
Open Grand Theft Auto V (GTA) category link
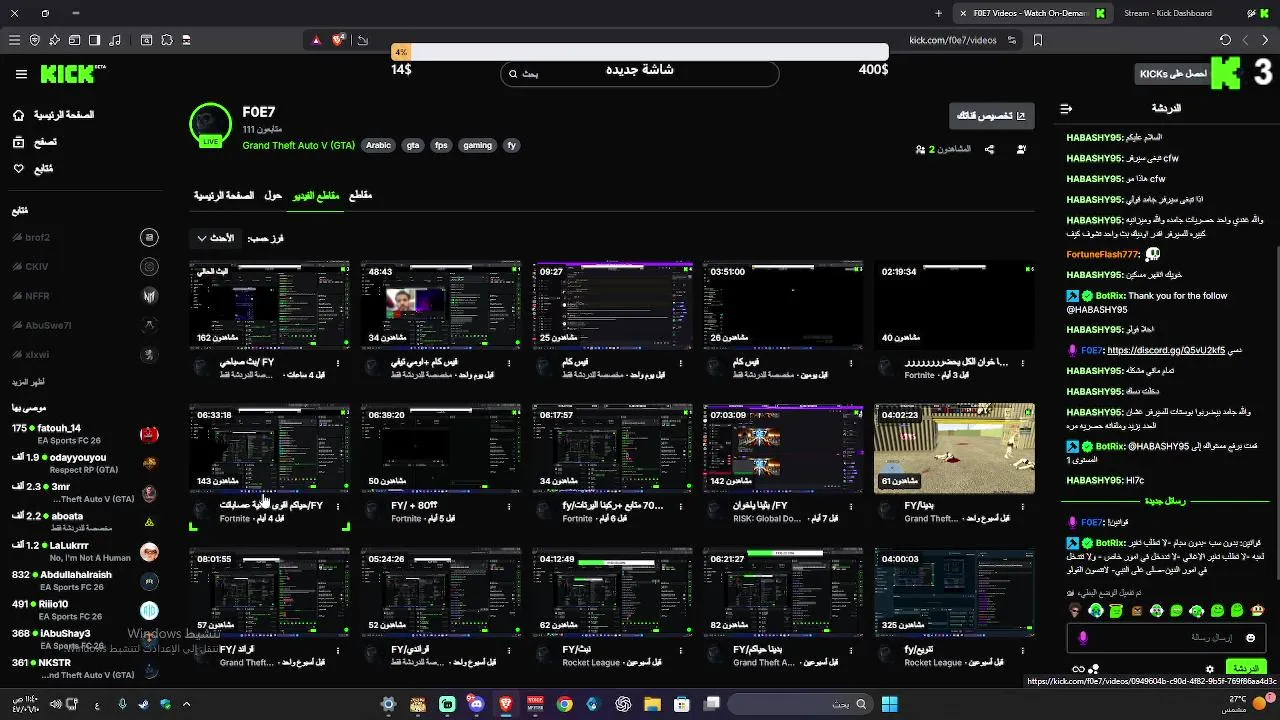click(298, 145)
